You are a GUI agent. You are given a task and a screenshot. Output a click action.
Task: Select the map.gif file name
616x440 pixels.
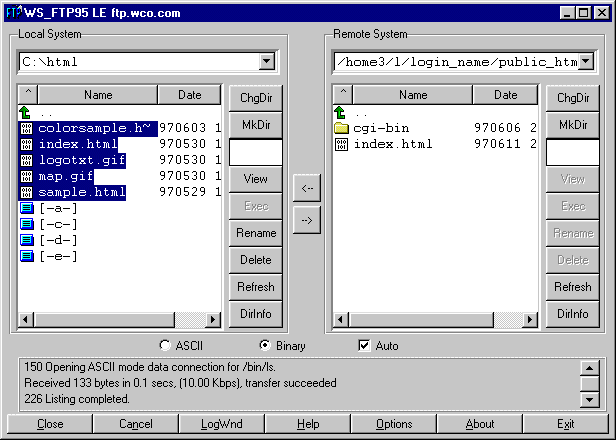(x=66, y=176)
